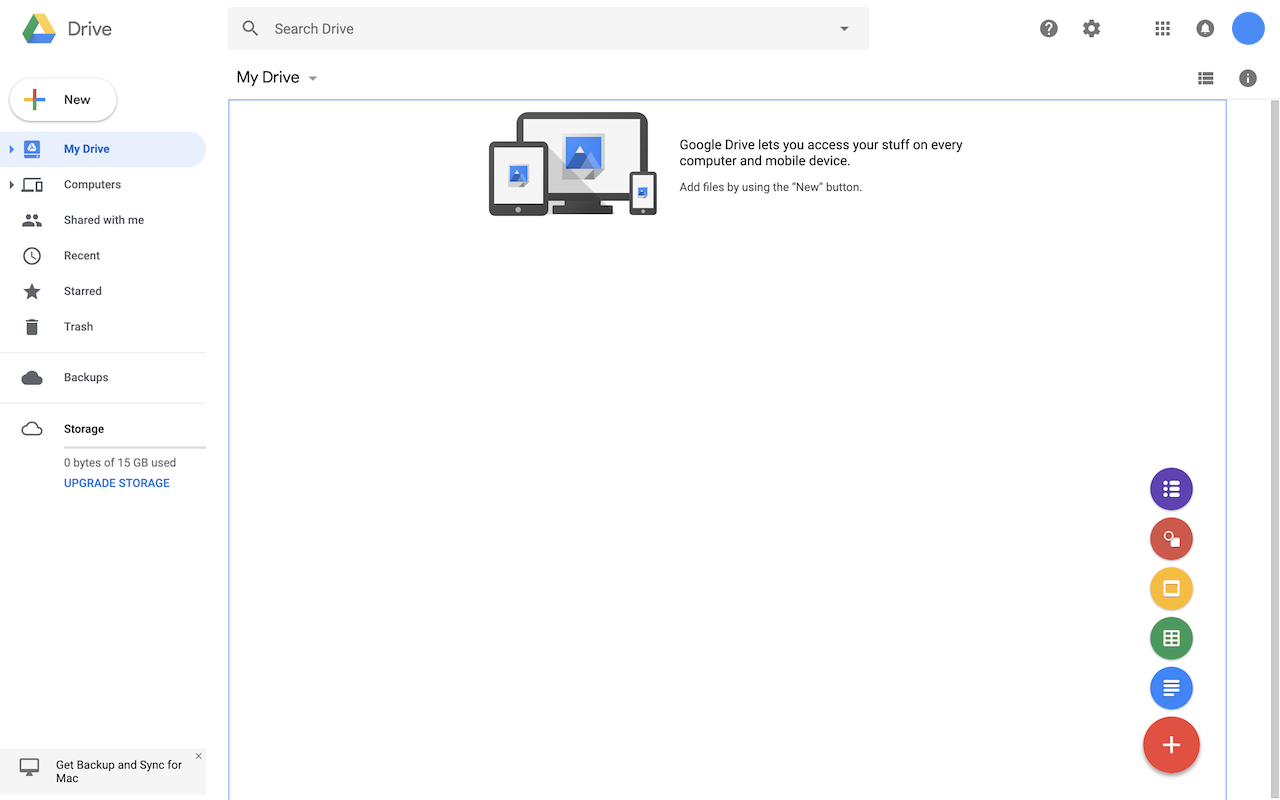The image size is (1280, 800).
Task: Click the Shared with me people icon
Action: pos(32,220)
